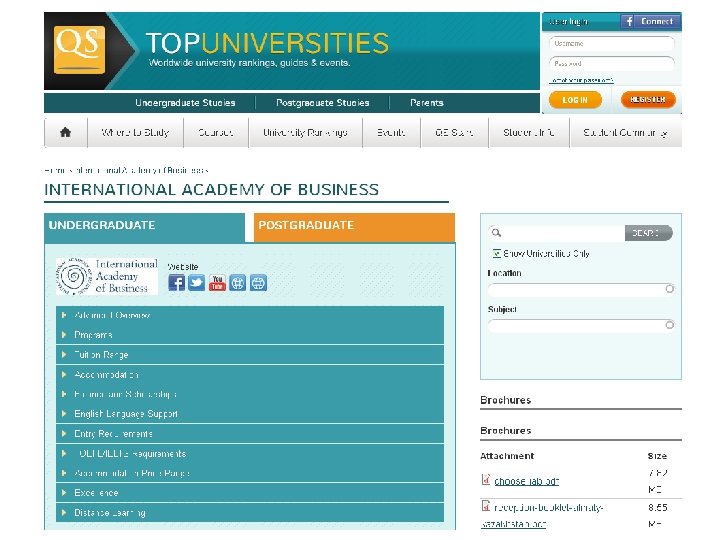Open the QS Stars menu
The height and width of the screenshot is (540, 720).
pyautogui.click(x=454, y=133)
